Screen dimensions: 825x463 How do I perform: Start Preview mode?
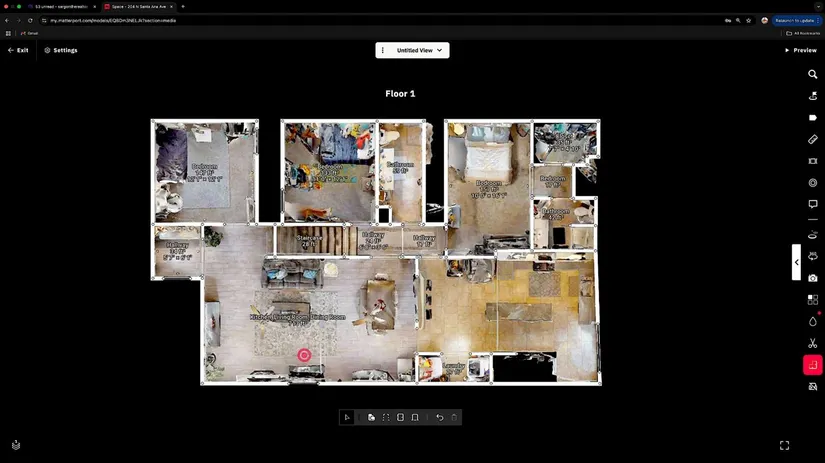(800, 50)
